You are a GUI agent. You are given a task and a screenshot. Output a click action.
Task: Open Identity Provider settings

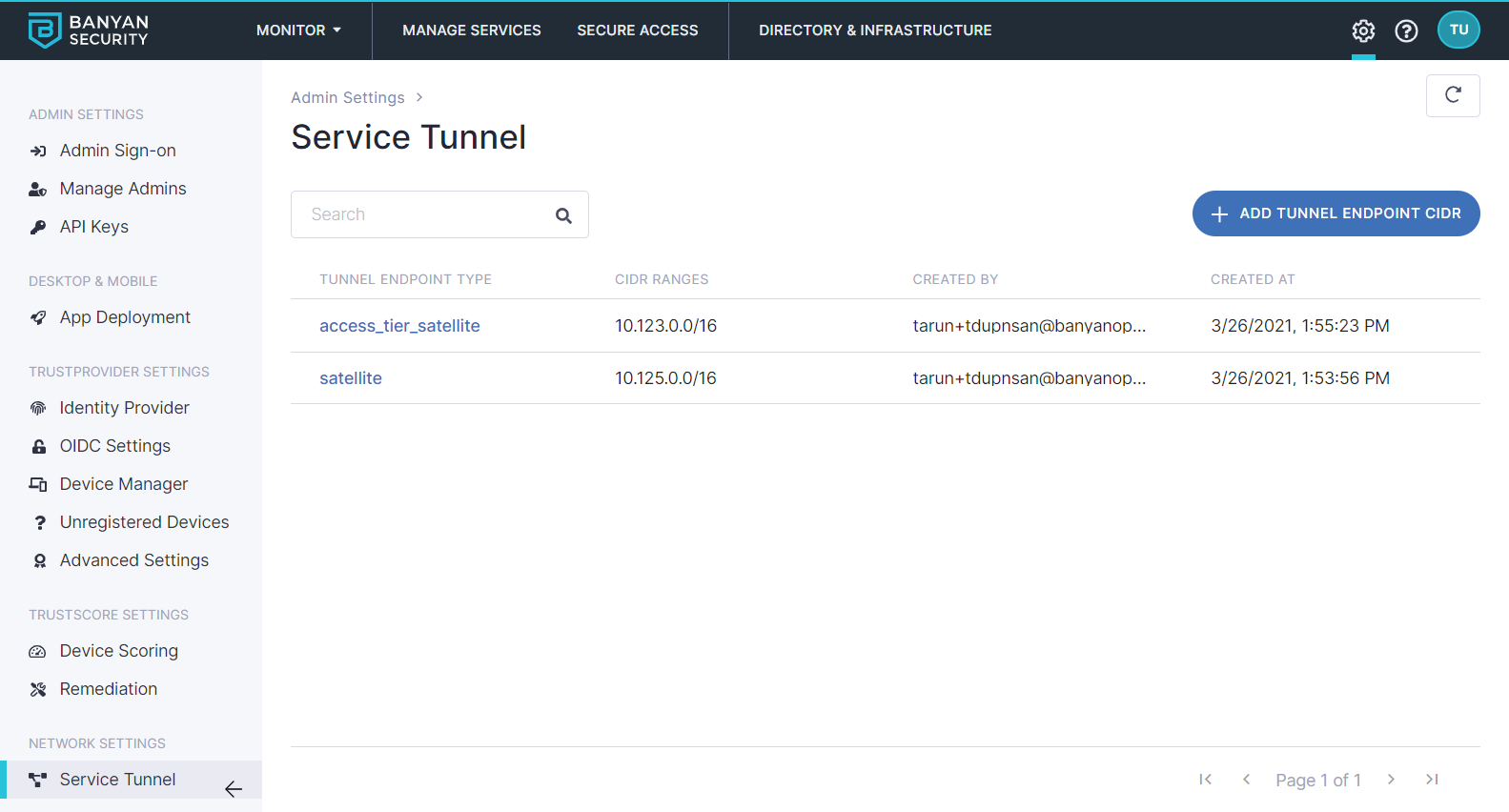[x=124, y=408]
